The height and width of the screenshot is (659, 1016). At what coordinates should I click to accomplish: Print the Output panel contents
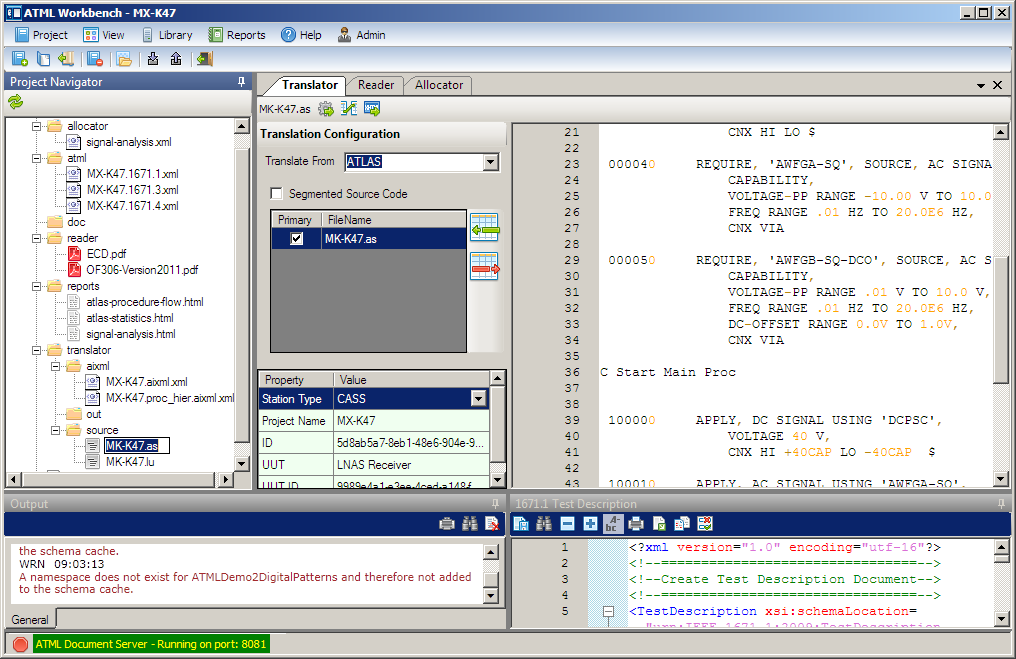coord(446,524)
